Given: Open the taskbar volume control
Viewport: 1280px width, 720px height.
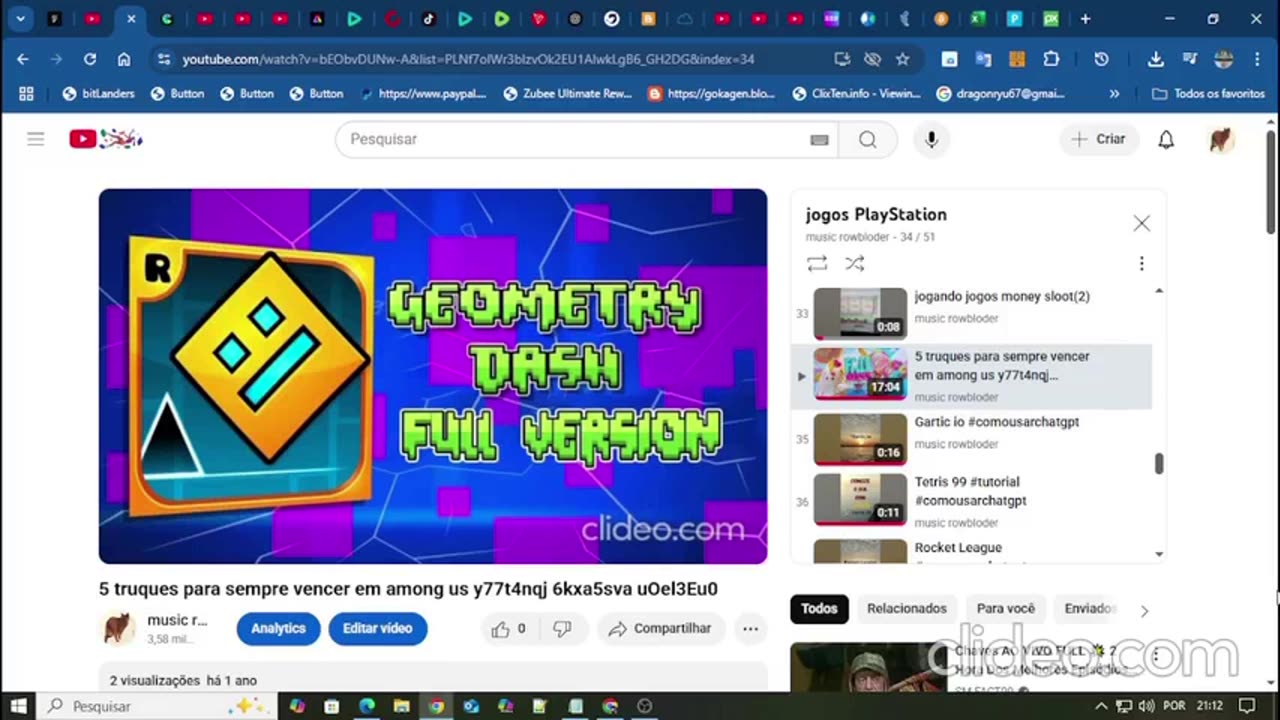Looking at the screenshot, I should coord(1146,706).
